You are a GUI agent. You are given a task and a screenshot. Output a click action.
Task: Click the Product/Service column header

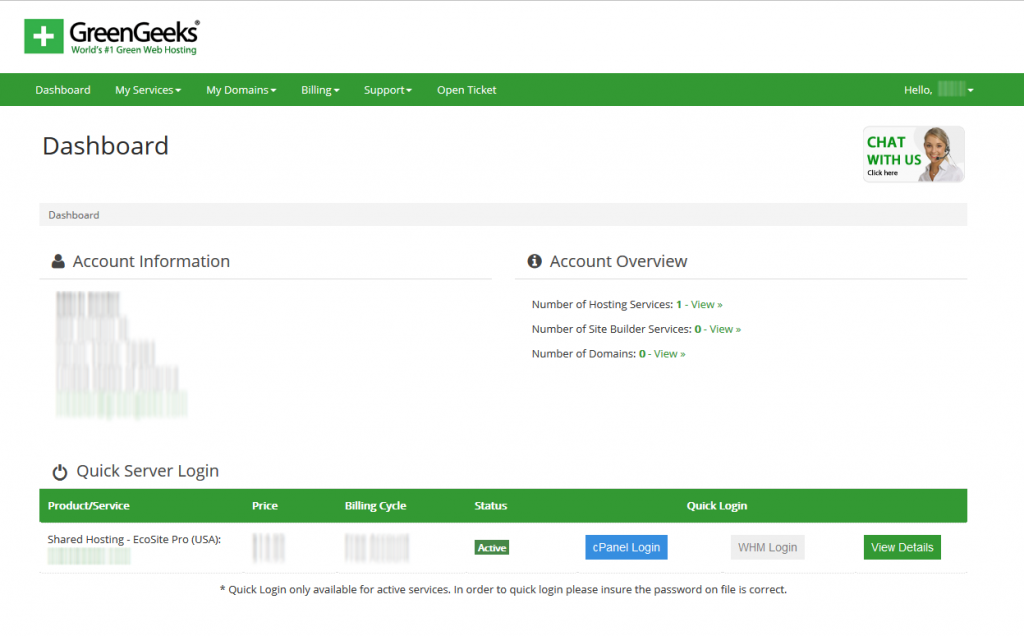(x=89, y=505)
